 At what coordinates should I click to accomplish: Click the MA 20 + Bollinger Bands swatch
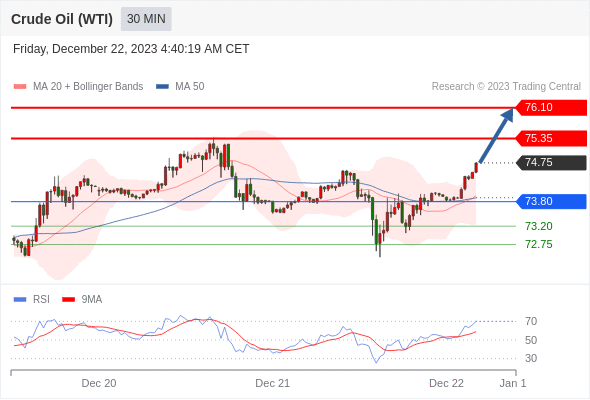click(x=20, y=87)
